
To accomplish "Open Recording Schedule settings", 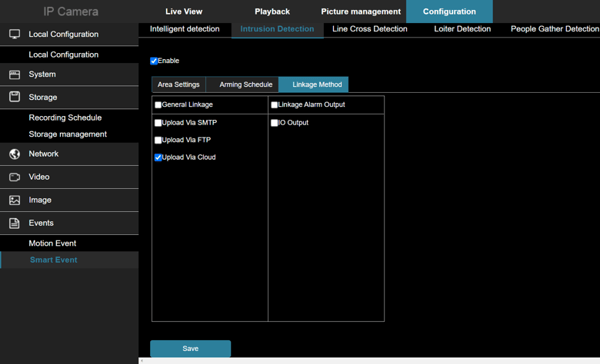I will 65,118.
